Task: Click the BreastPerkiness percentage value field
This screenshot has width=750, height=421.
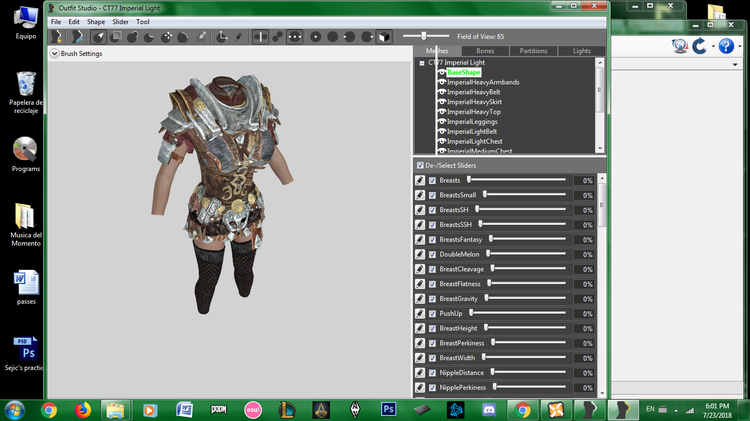Action: click(584, 343)
